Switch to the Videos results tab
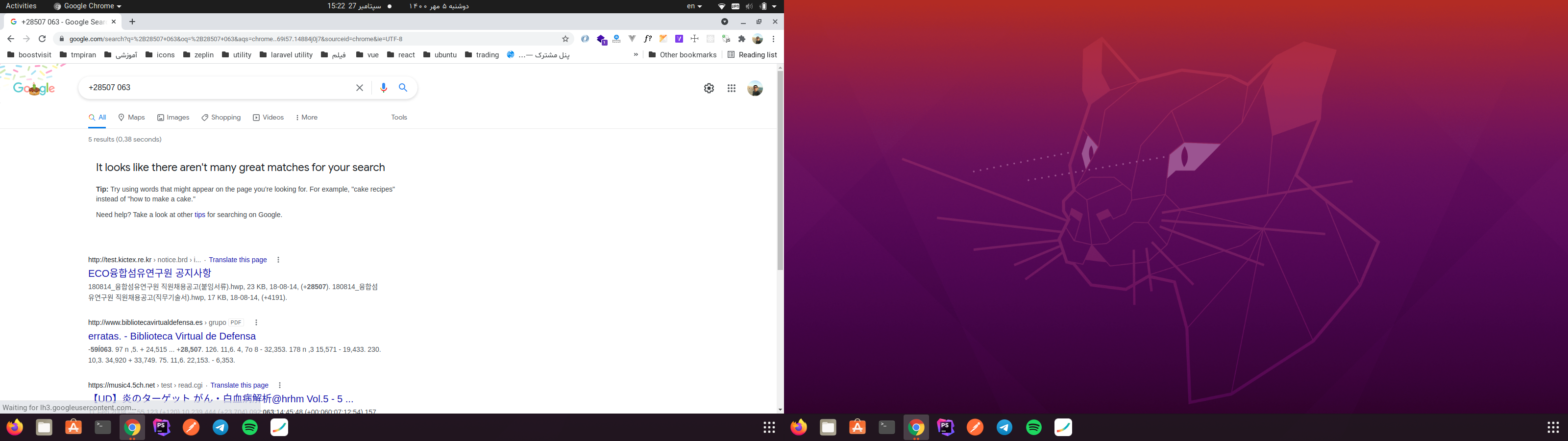This screenshot has width=1568, height=441. pos(268,118)
